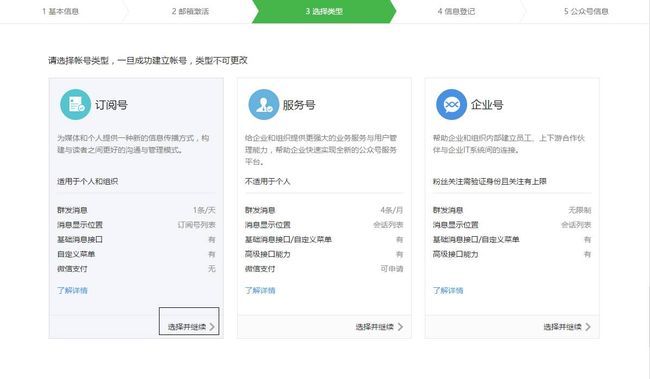The height and width of the screenshot is (379, 650).
Task: Click the 企业号 enterprise account icon
Action: pos(451,104)
